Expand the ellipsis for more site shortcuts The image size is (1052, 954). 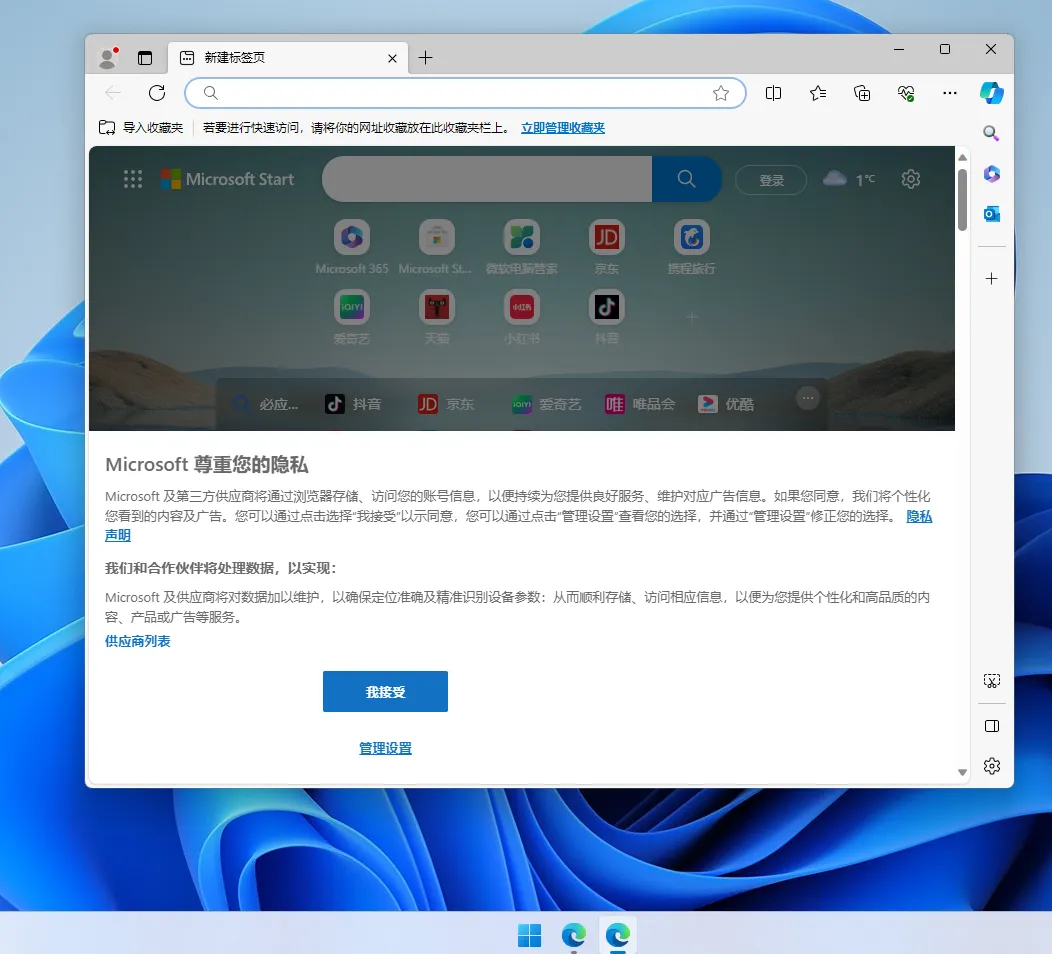[x=808, y=397]
